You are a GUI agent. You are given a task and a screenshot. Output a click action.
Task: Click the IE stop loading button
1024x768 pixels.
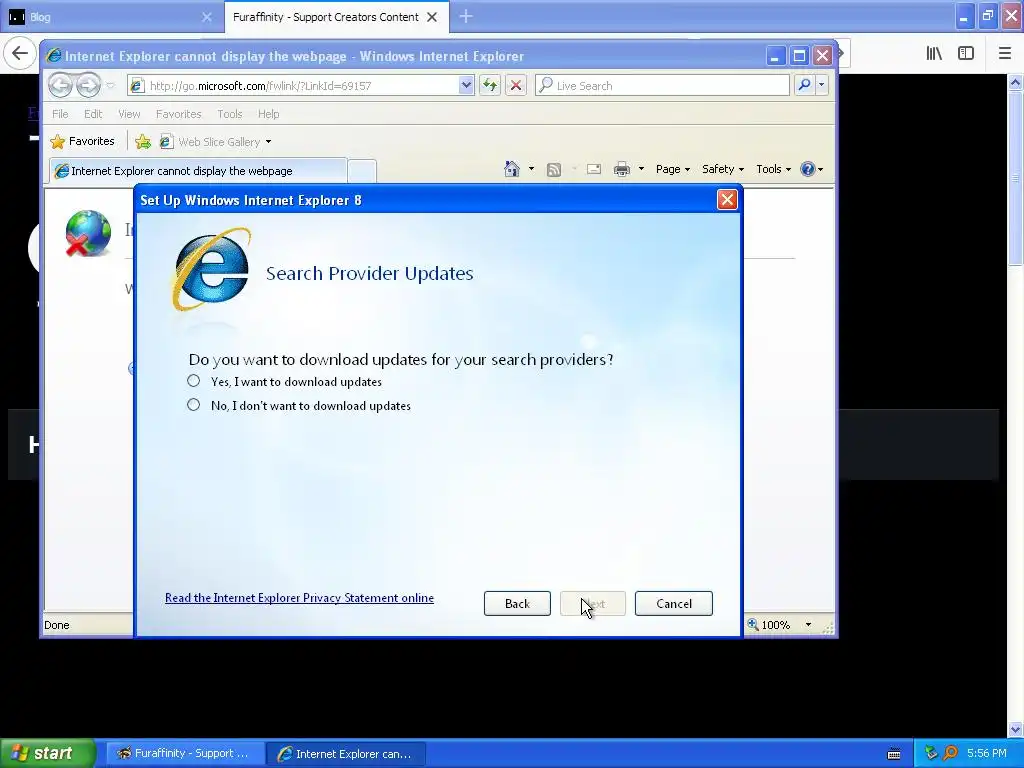516,85
